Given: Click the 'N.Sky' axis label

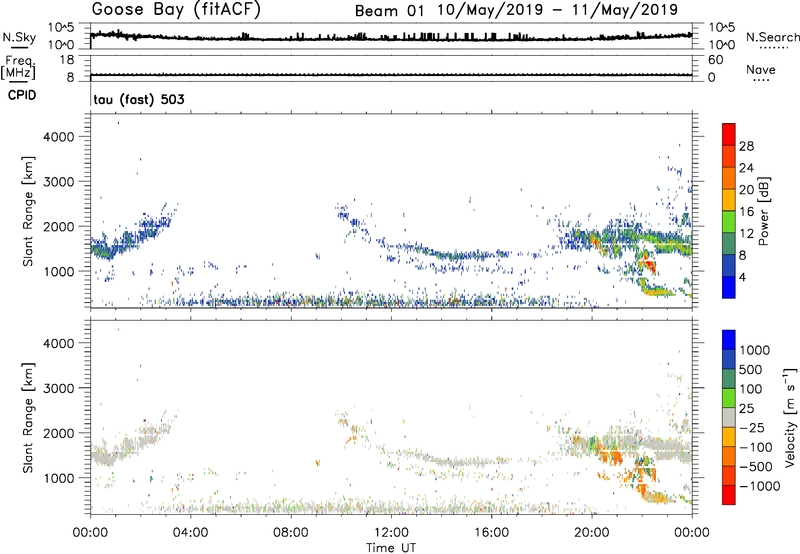Looking at the screenshot, I should point(19,37).
